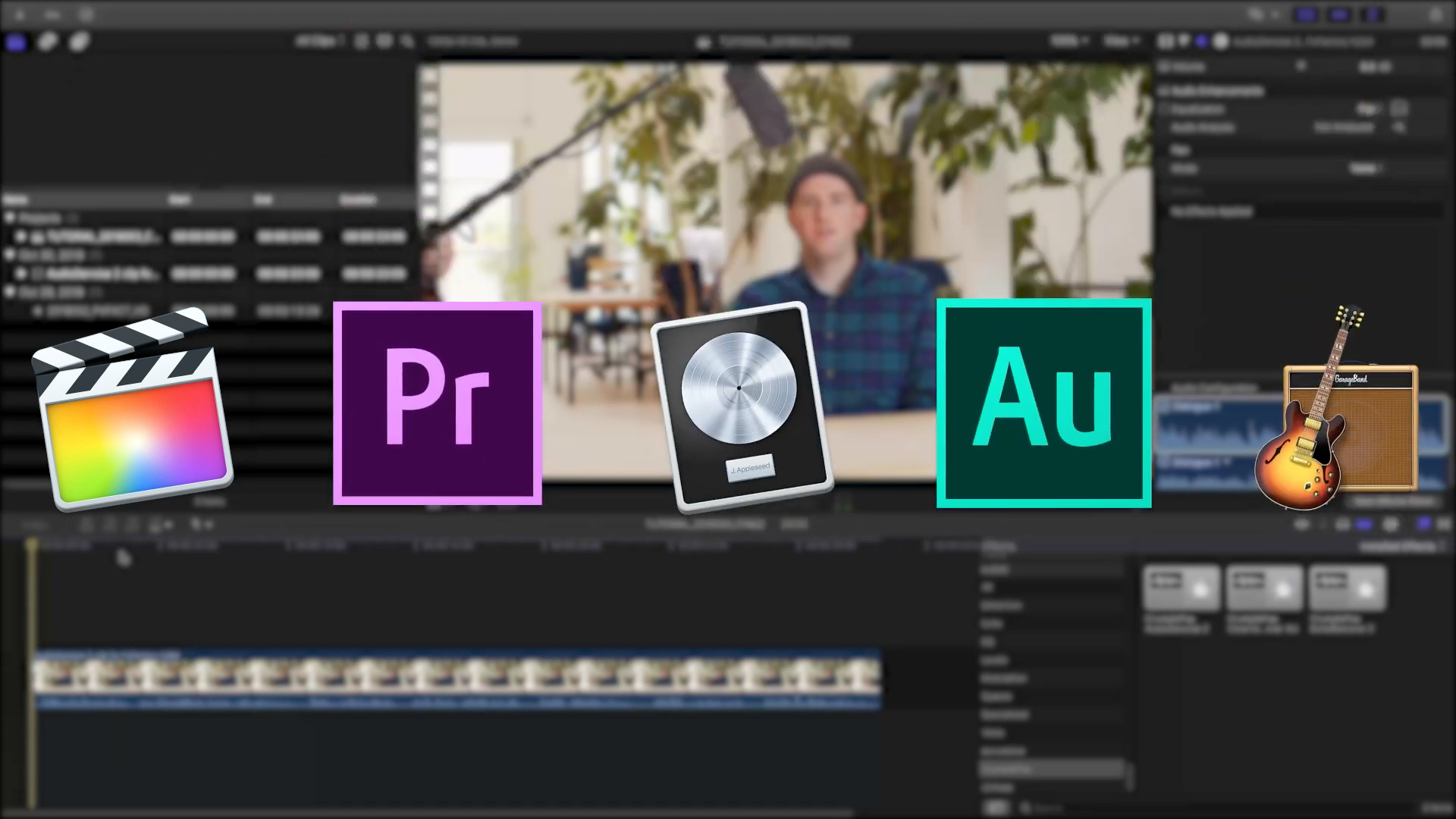Toggle the Effects browser button
The image size is (1456, 819).
pos(1423,525)
